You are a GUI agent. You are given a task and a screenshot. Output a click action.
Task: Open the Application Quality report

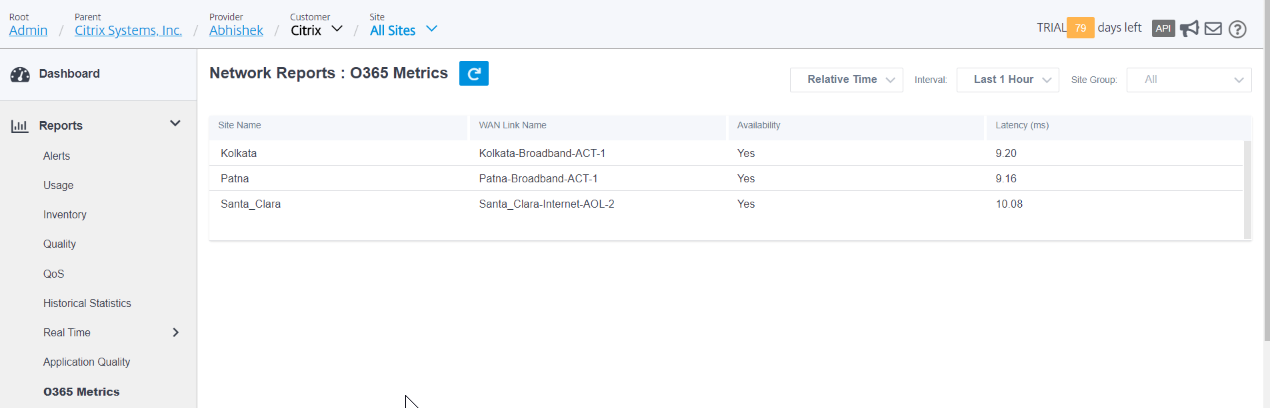click(x=87, y=362)
